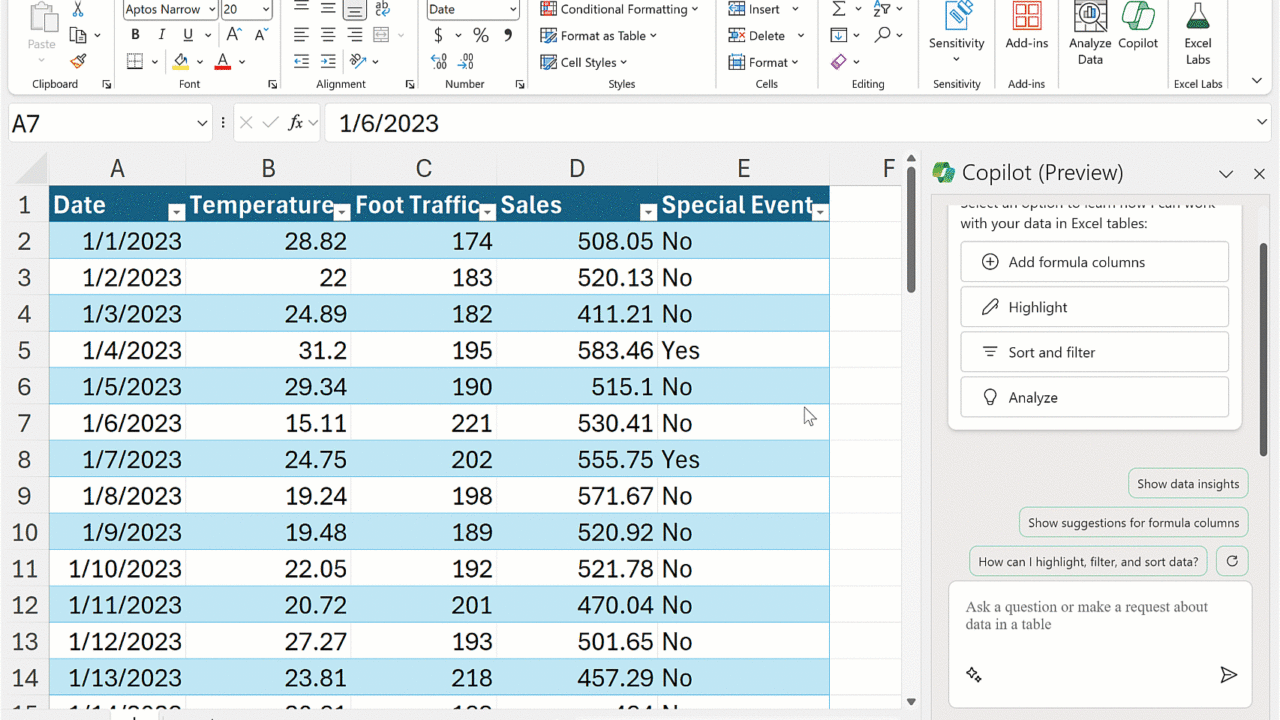Click the Percent Style icon
The width and height of the screenshot is (1280, 720).
[481, 35]
